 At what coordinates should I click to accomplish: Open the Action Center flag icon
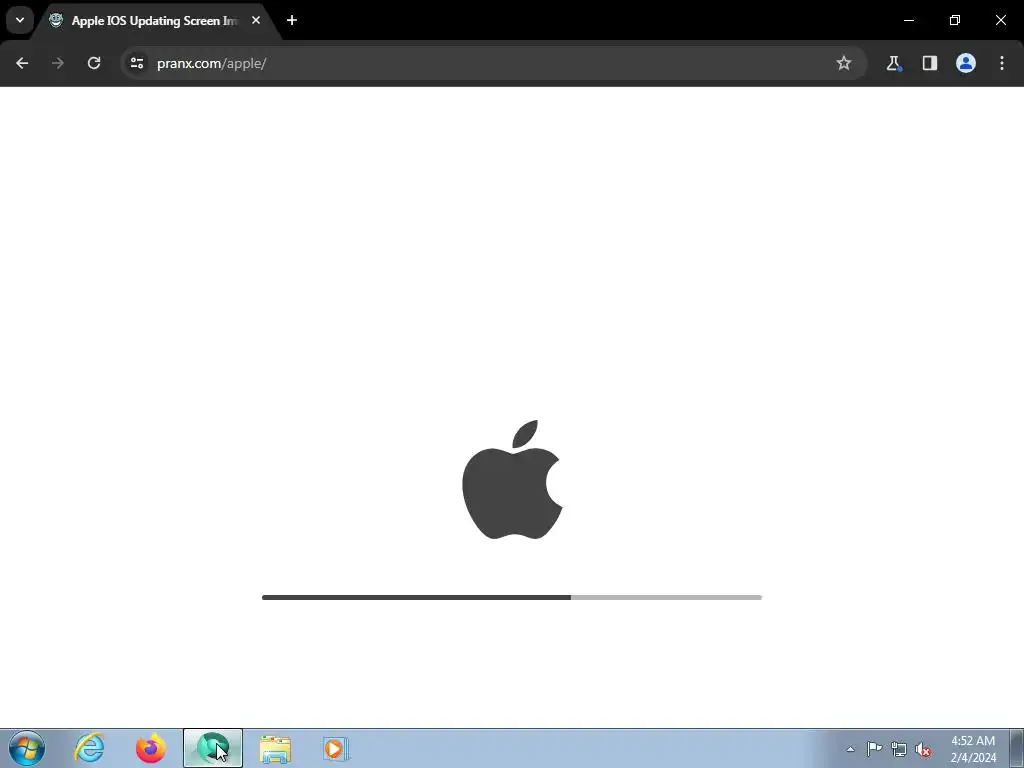coord(874,749)
